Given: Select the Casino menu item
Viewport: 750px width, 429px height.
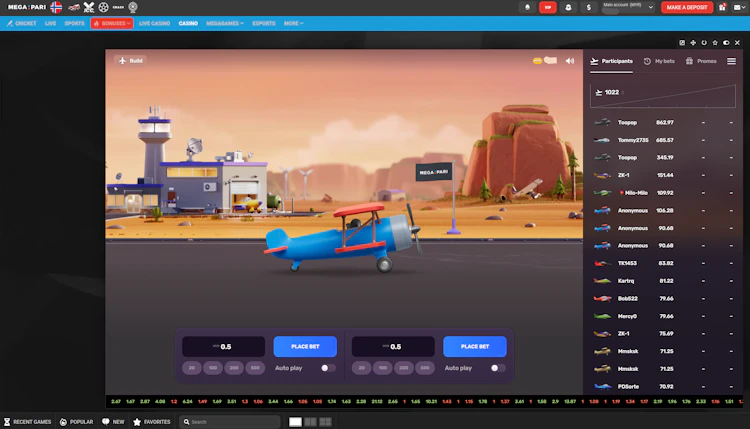Looking at the screenshot, I should (188, 23).
